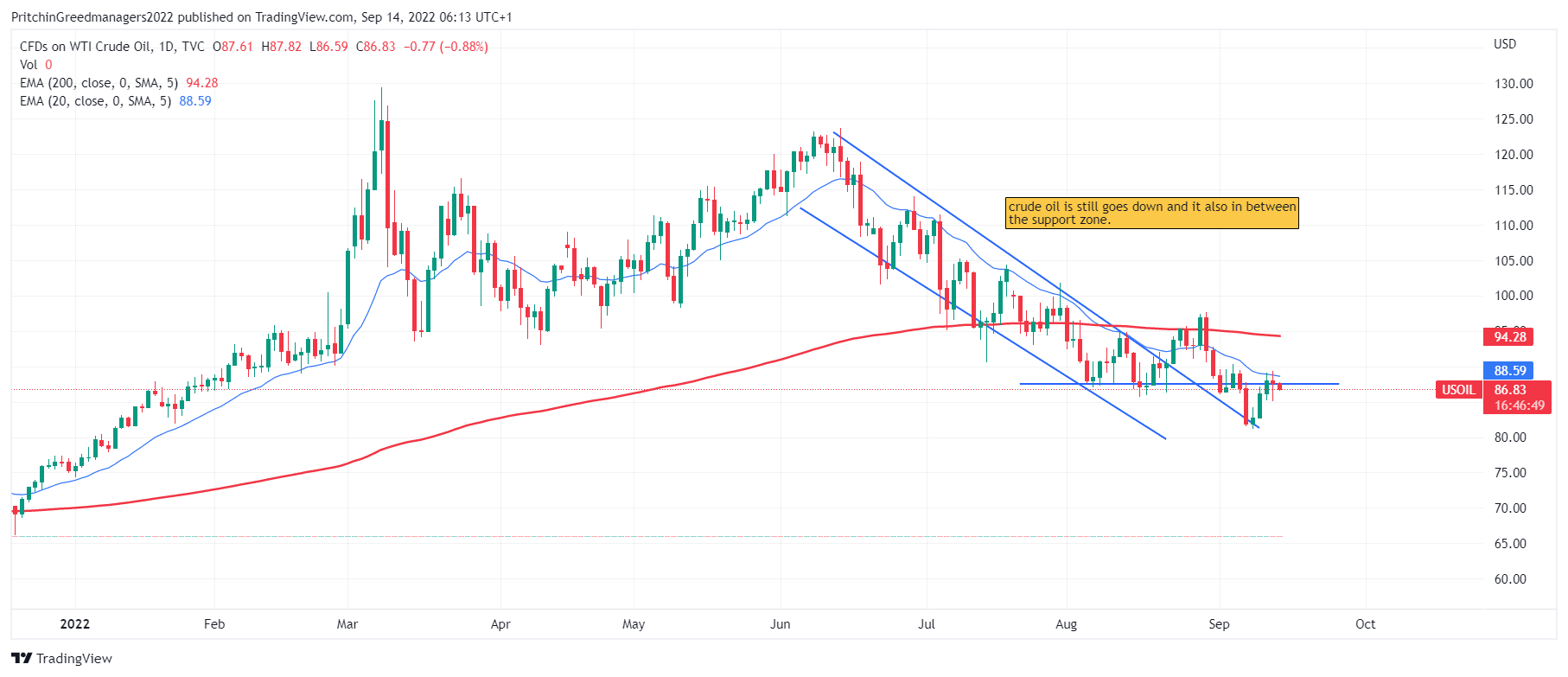Click the C86.83 close value
The height and width of the screenshot is (677, 1568).
[x=376, y=47]
